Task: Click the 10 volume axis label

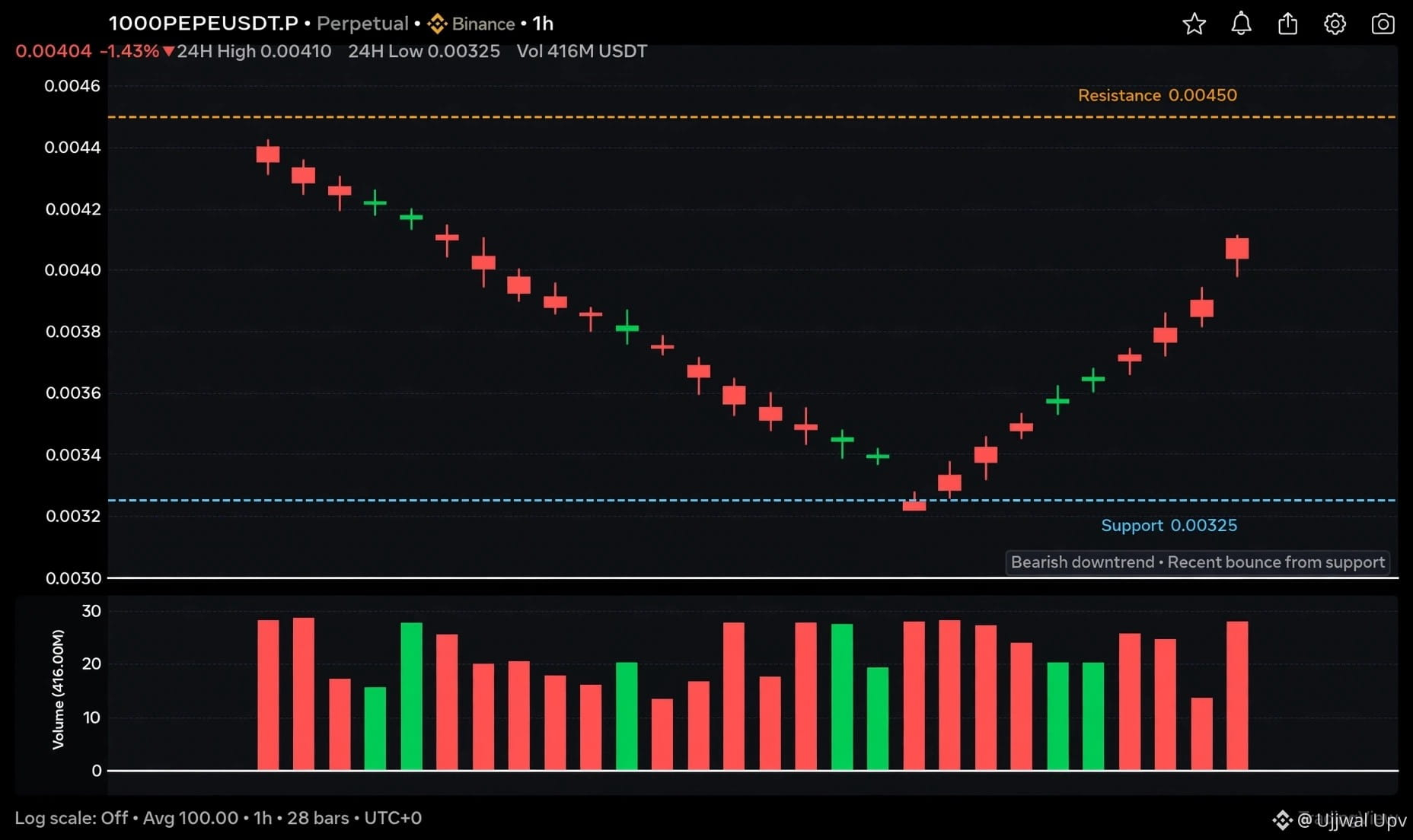Action: pos(91,717)
